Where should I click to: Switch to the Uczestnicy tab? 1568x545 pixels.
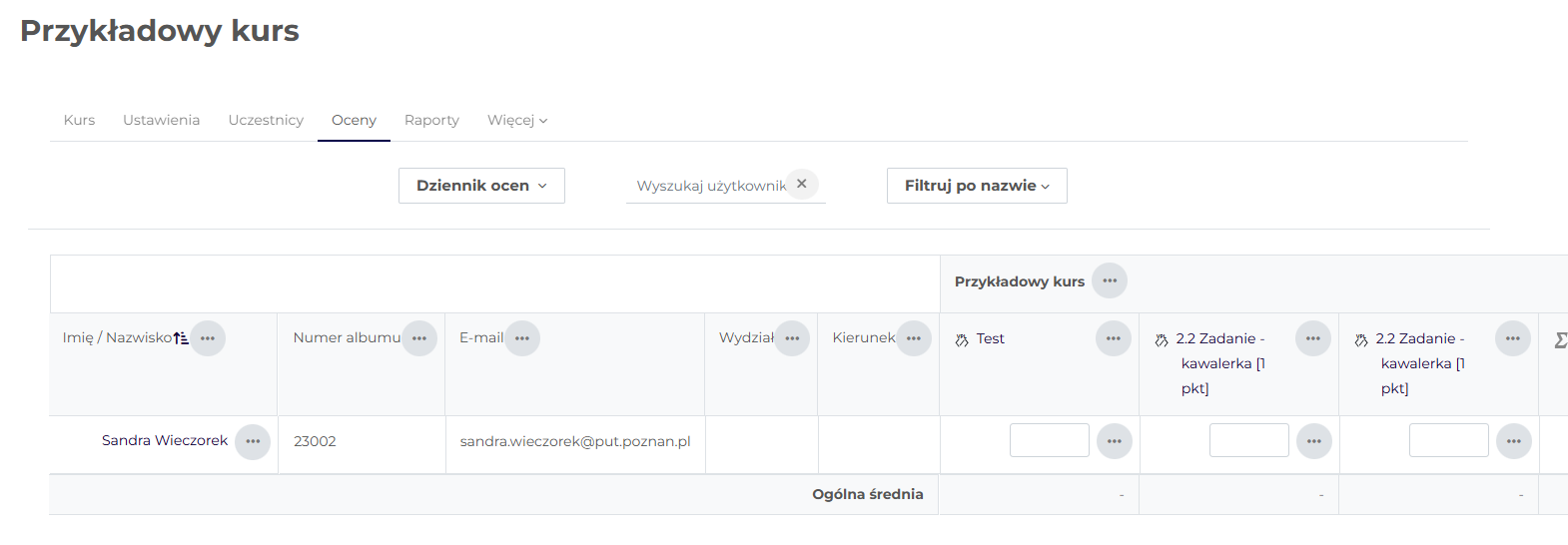click(x=266, y=120)
